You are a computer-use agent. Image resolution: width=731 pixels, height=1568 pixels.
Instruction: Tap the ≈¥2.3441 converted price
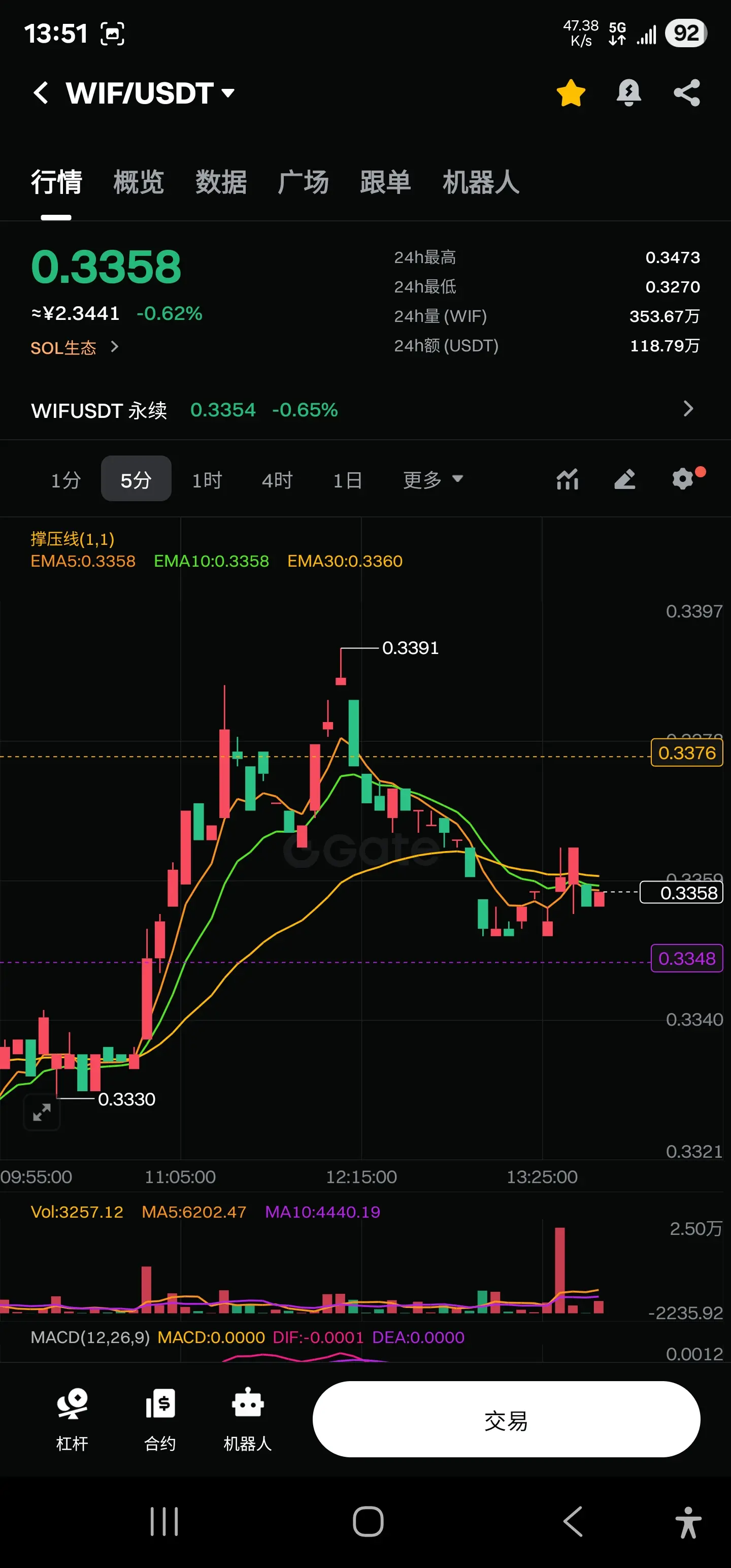[76, 313]
